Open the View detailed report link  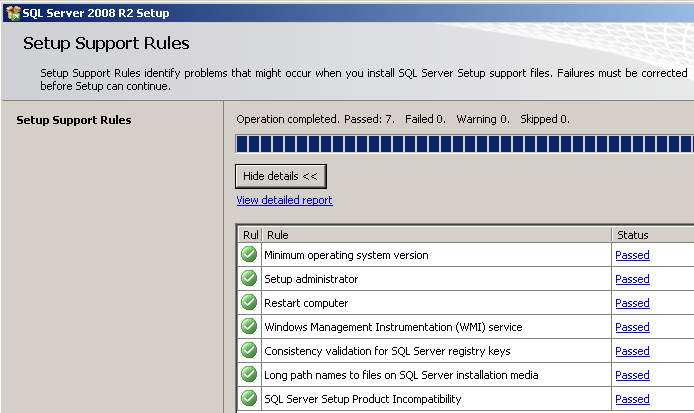(x=284, y=200)
